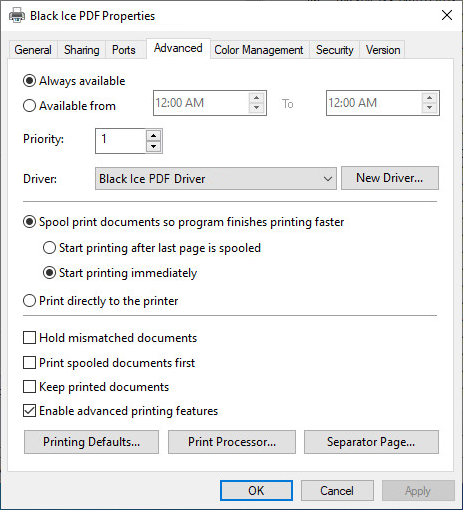463x510 pixels.
Task: Click the Separator Page button
Action: coord(371,442)
